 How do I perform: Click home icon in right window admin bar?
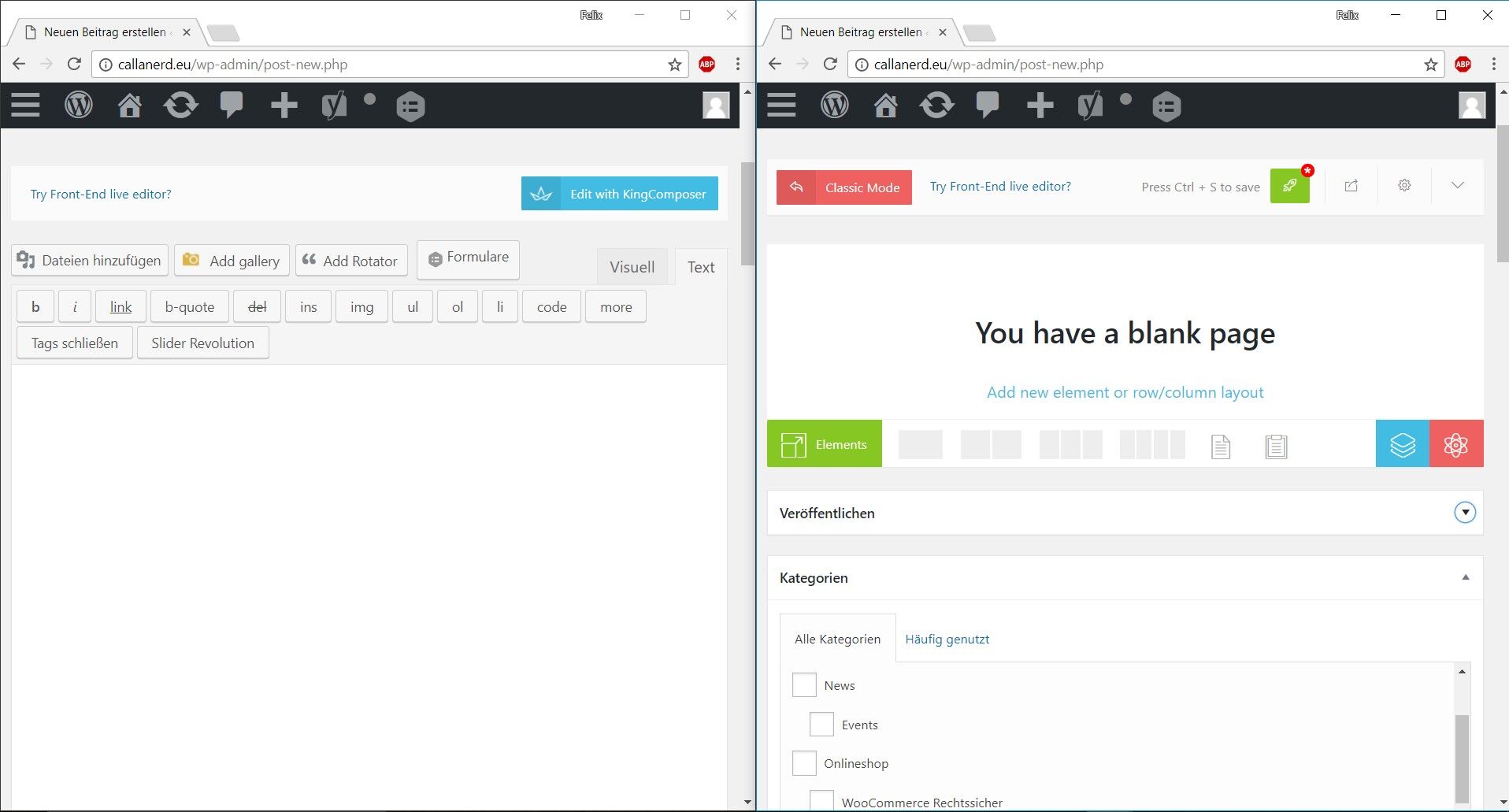[x=886, y=105]
